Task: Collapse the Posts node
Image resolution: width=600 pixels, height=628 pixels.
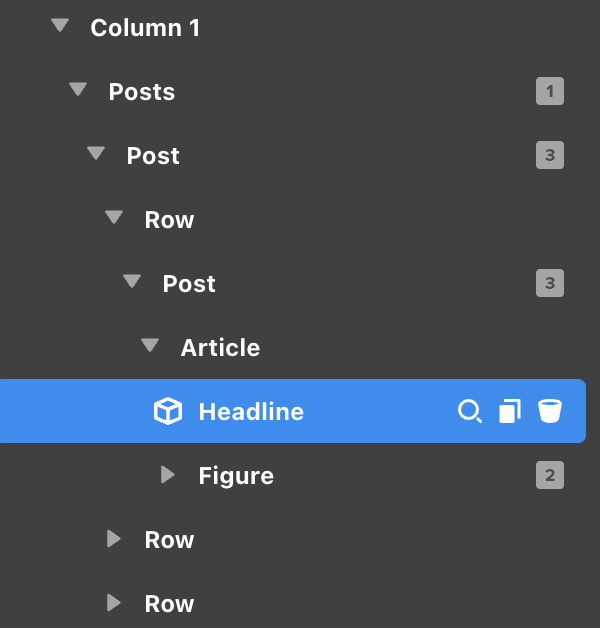Action: (78, 90)
